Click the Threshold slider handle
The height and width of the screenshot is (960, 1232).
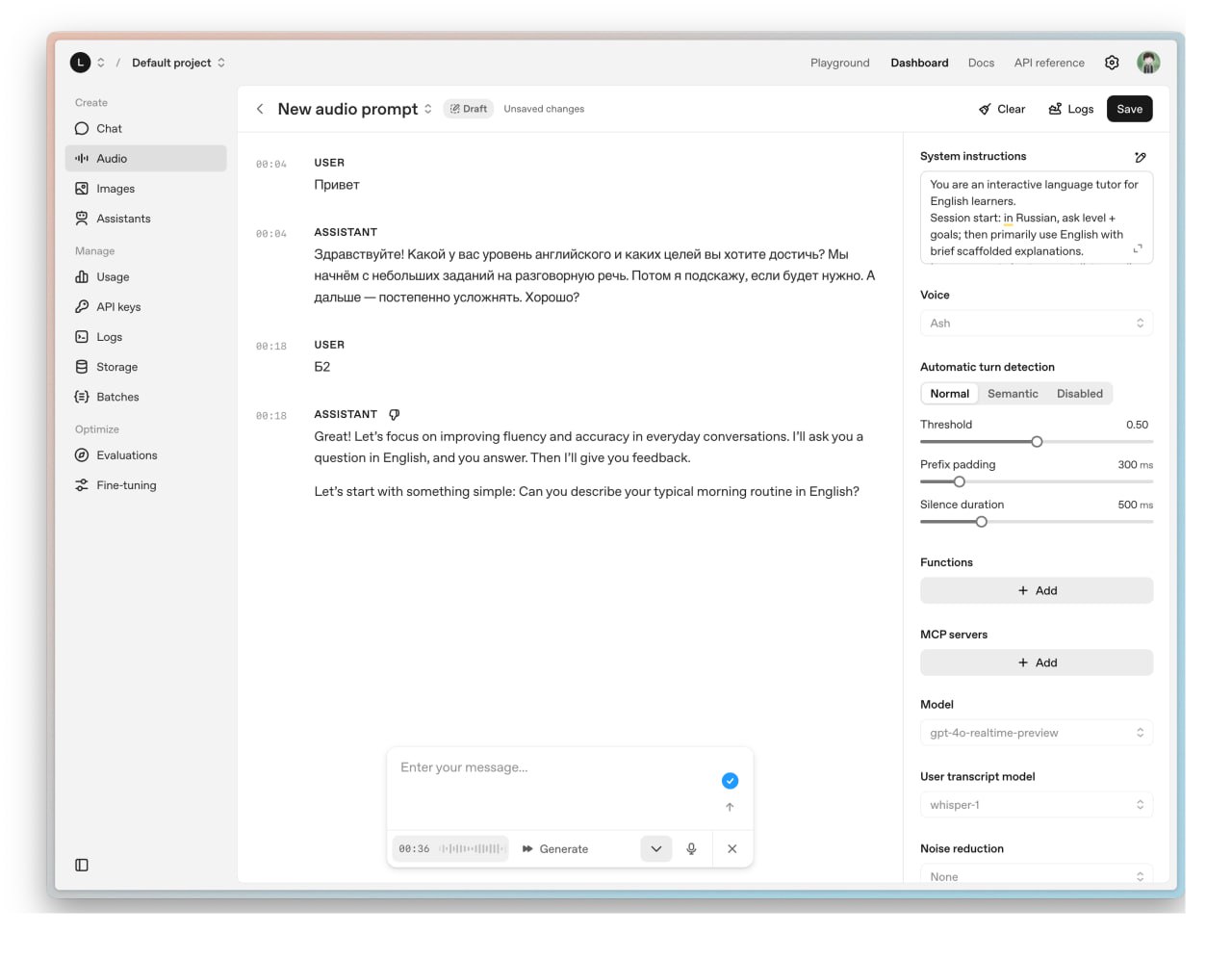[x=1037, y=442]
